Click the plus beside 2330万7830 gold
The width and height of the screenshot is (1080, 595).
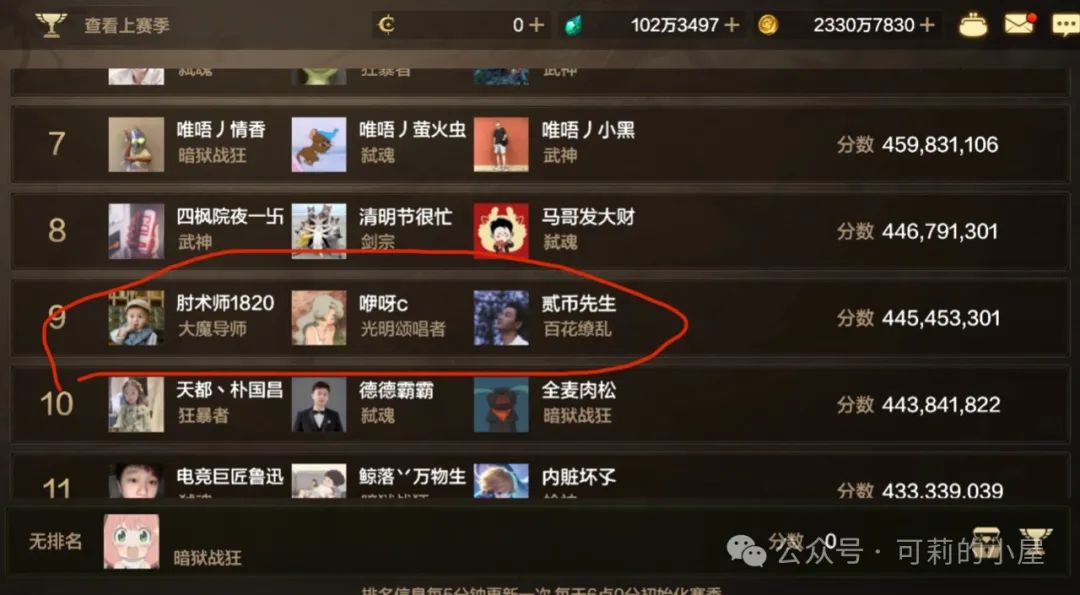tap(927, 25)
